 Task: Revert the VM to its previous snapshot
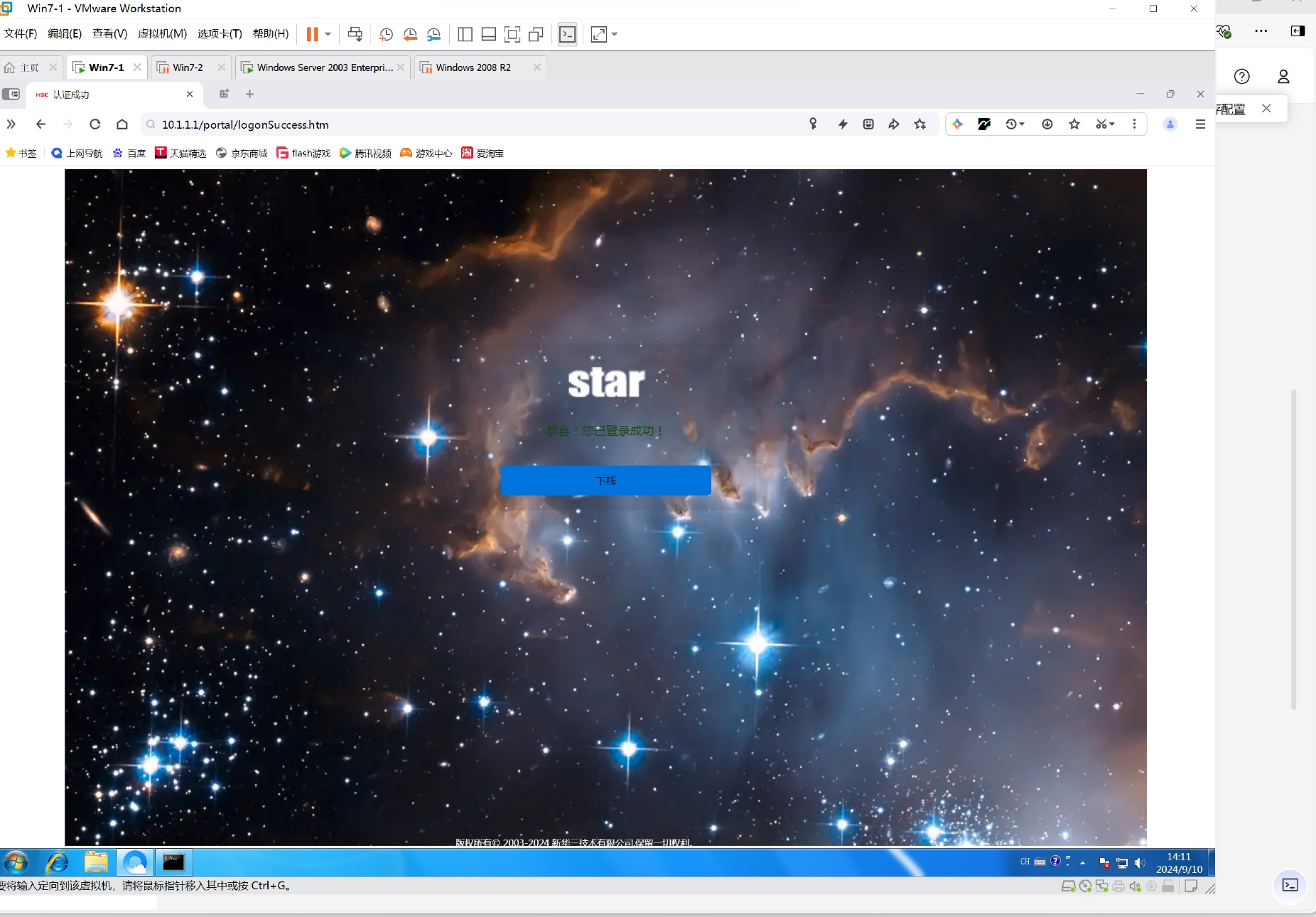click(410, 34)
